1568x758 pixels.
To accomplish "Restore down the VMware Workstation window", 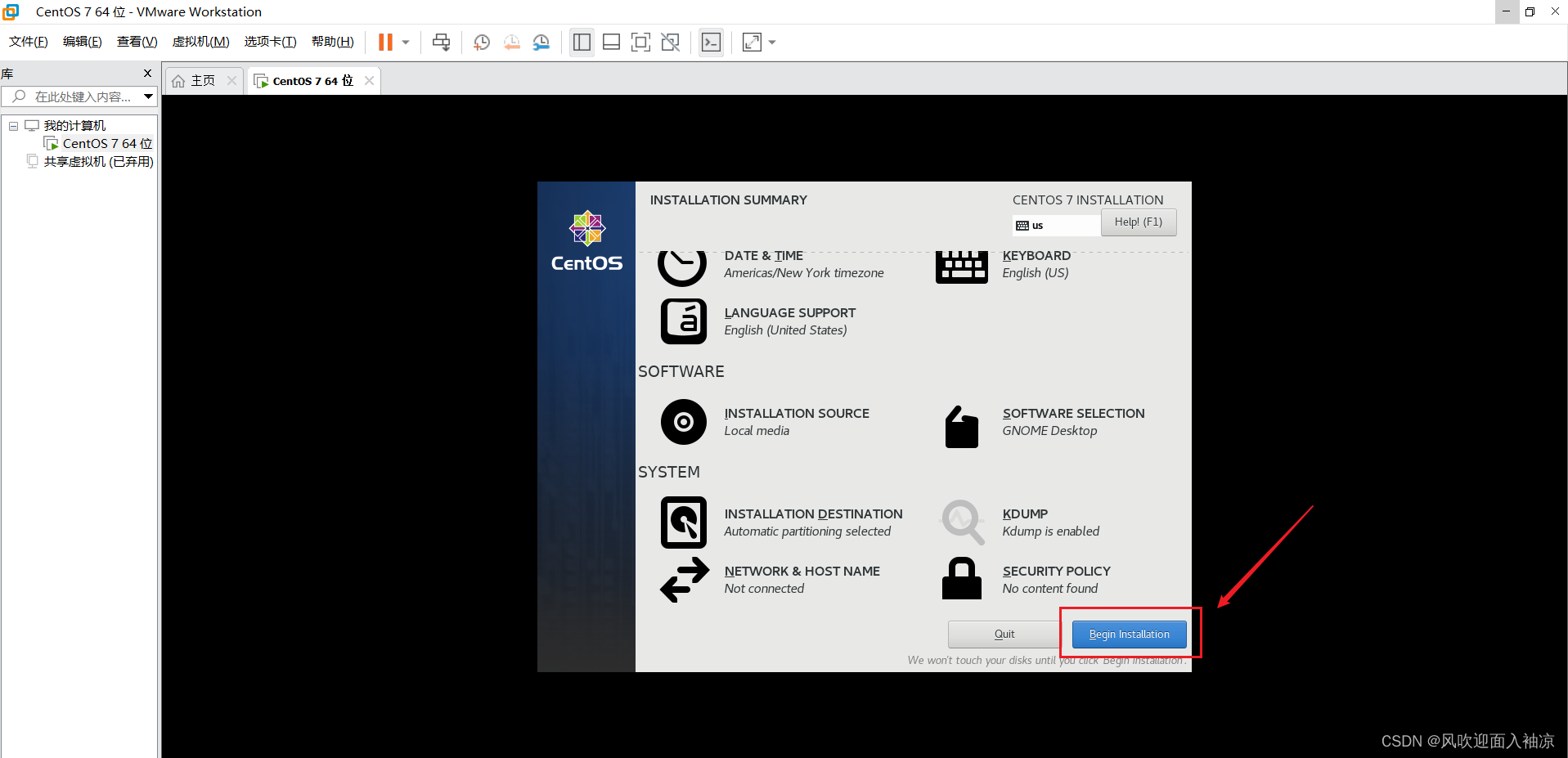I will pyautogui.click(x=1530, y=12).
